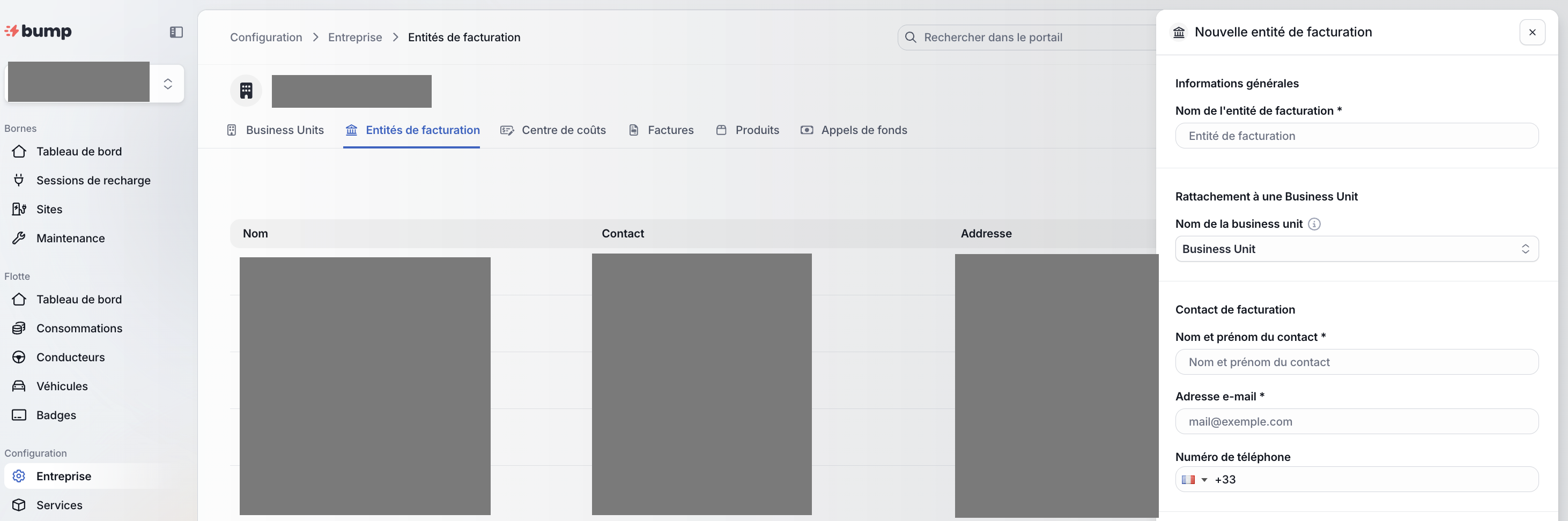The height and width of the screenshot is (521, 1568).
Task: Focus the Rechercher dans le portail search
Action: point(1029,37)
